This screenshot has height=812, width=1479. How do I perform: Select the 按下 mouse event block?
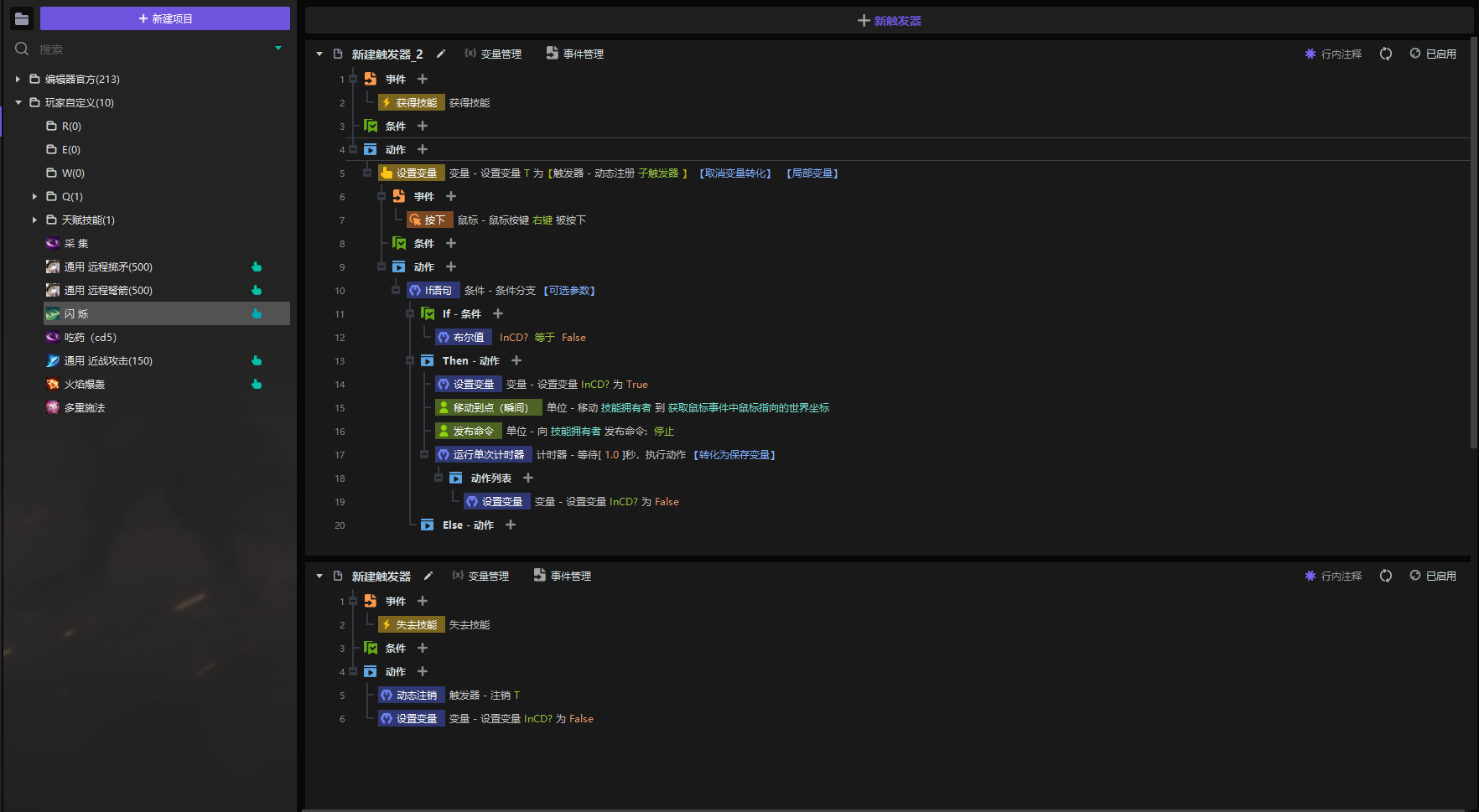point(429,220)
